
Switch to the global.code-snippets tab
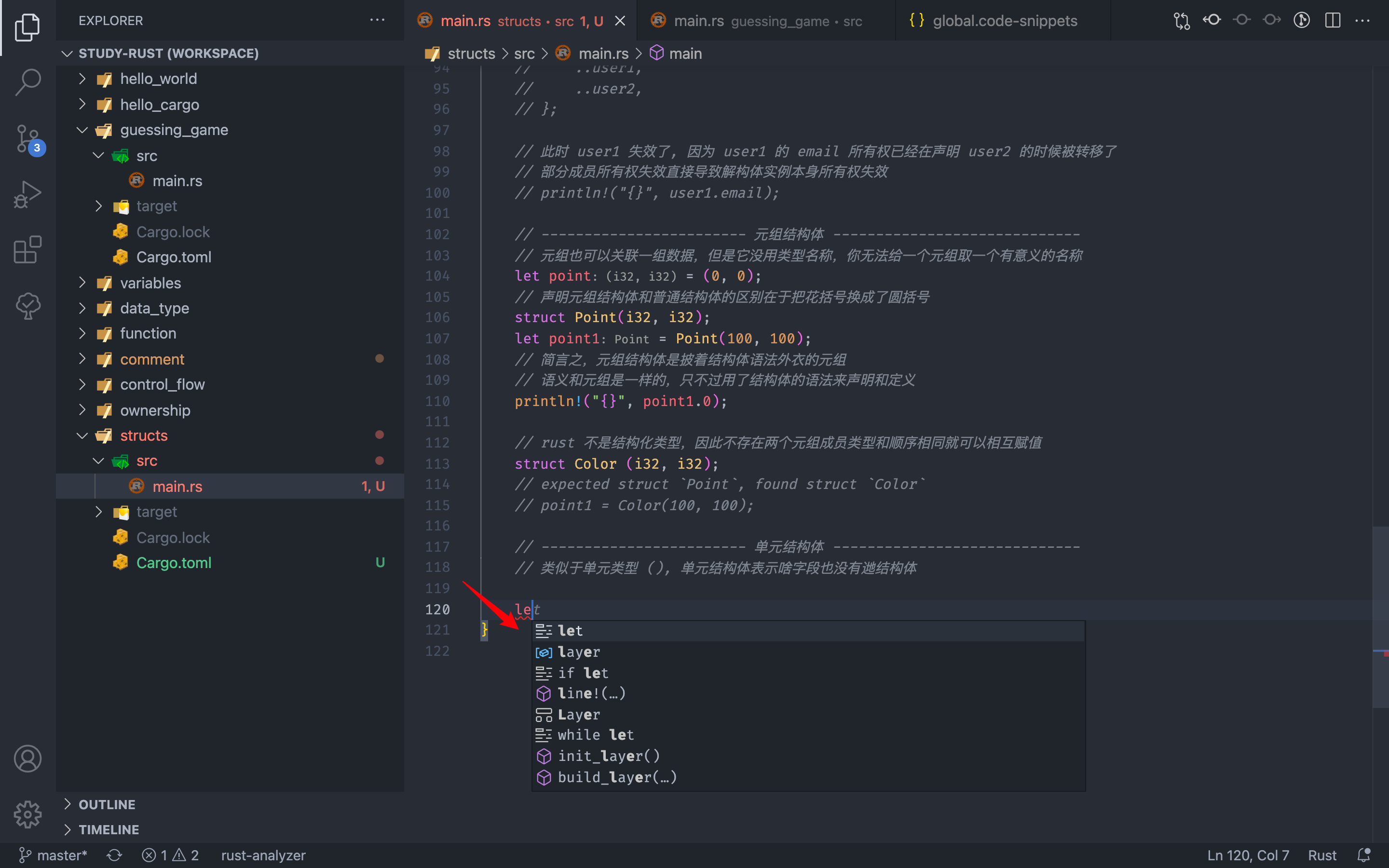(x=1005, y=21)
